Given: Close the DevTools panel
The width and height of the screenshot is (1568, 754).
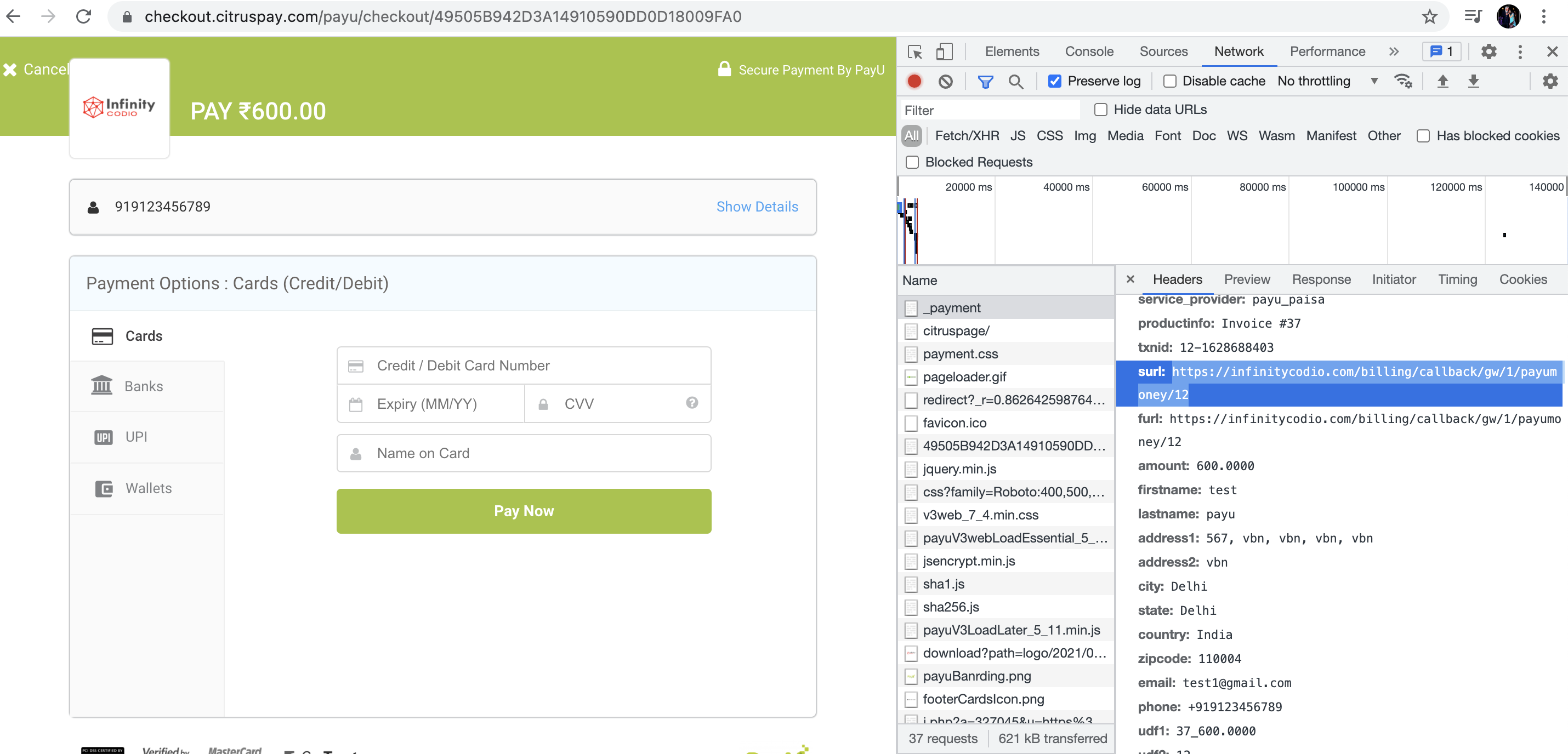Looking at the screenshot, I should click(1552, 52).
